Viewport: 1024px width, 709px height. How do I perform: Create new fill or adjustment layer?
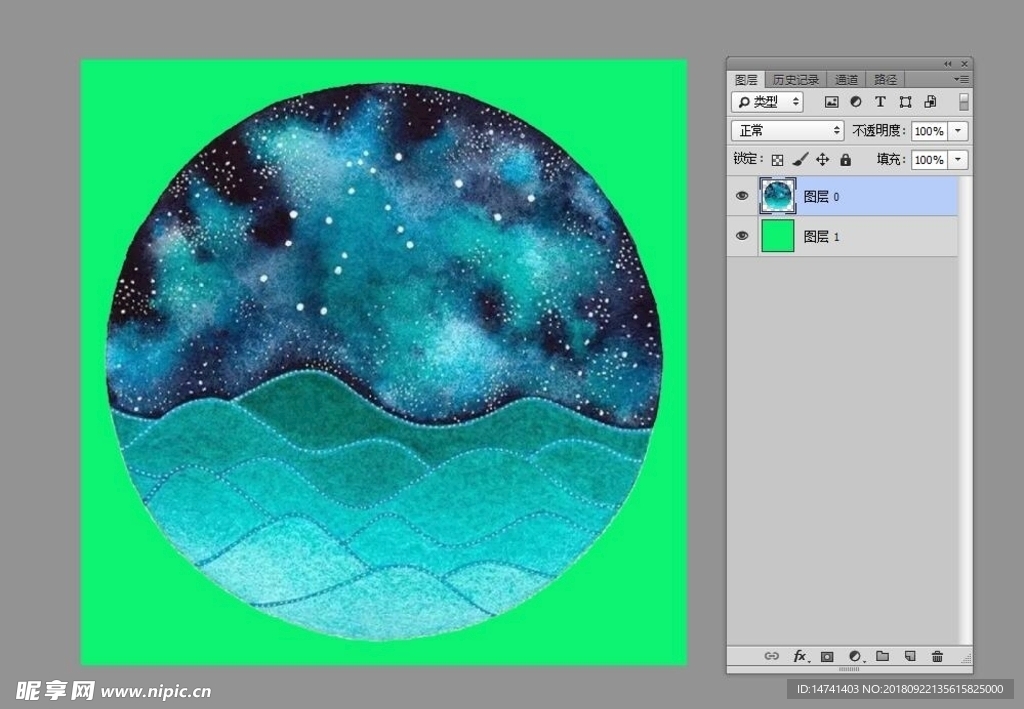pos(855,656)
